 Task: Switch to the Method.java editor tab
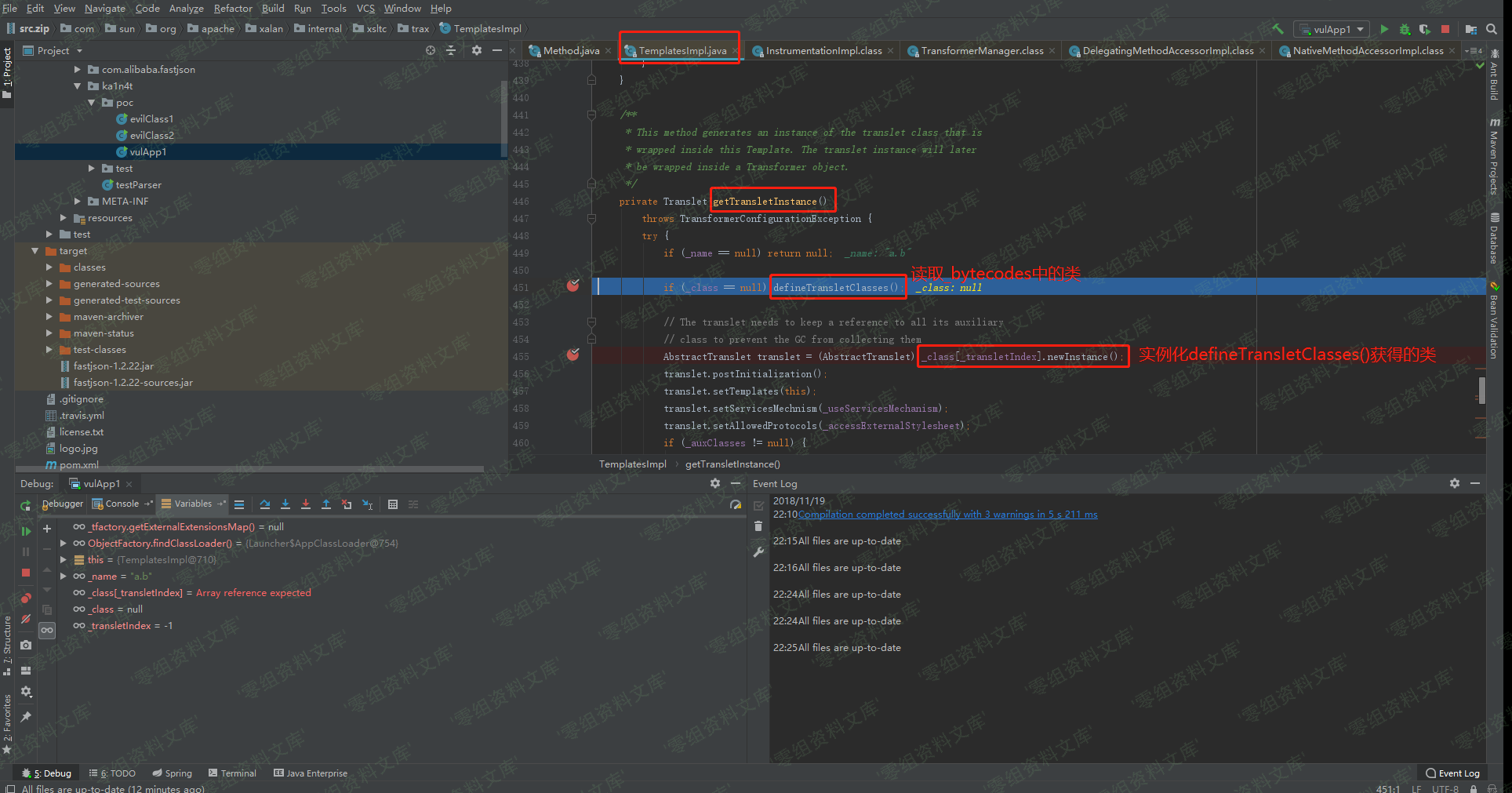(571, 51)
